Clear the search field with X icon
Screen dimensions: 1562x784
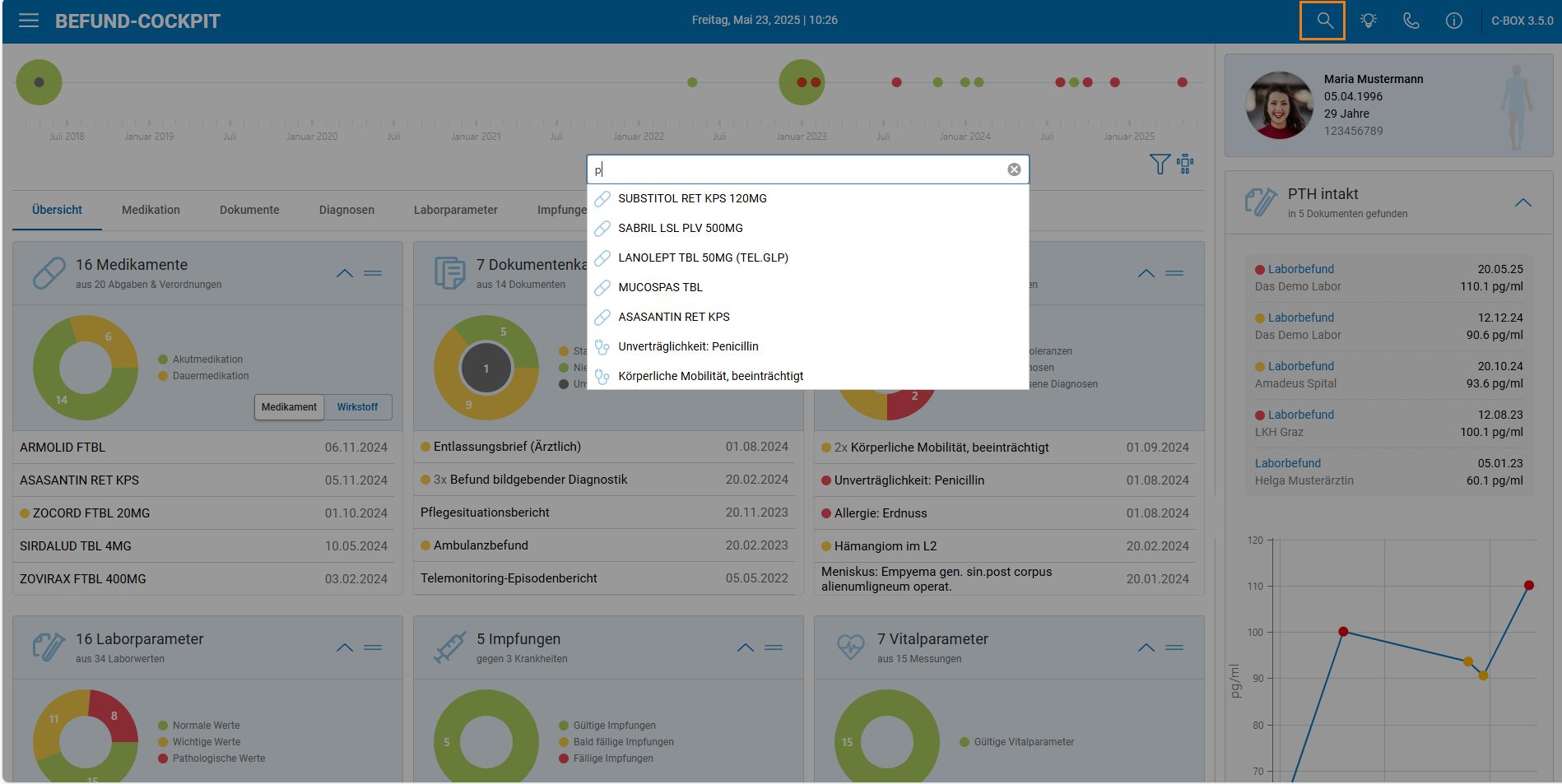point(1014,169)
